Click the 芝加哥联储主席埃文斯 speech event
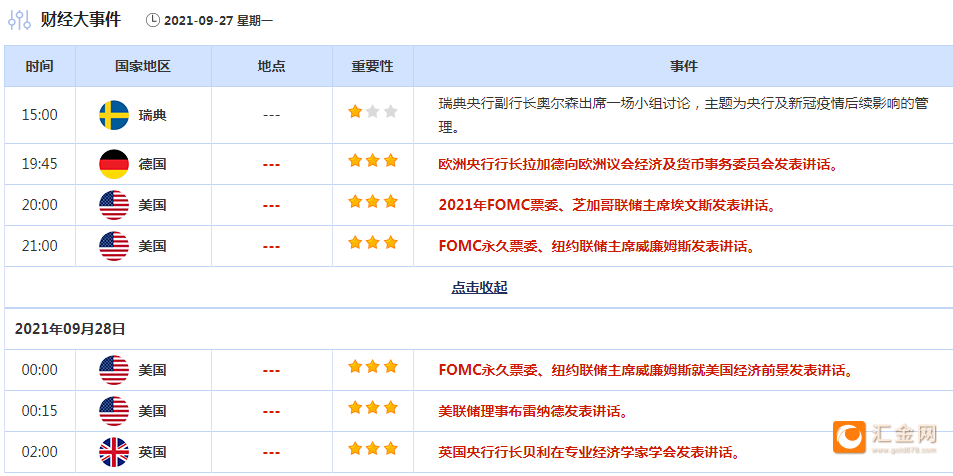The height and width of the screenshot is (476, 953). [607, 206]
